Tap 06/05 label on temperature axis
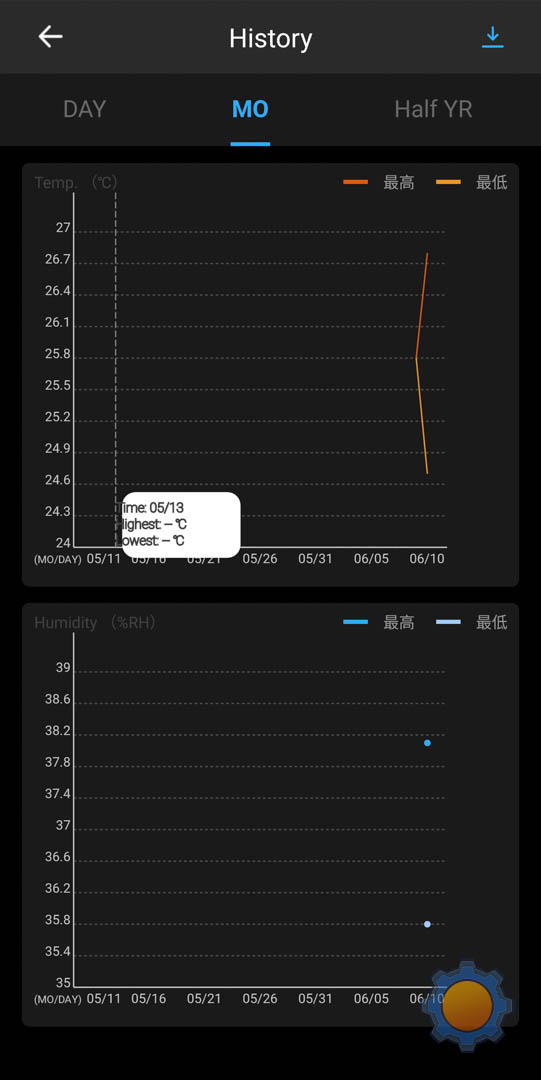The height and width of the screenshot is (1080, 541). (x=371, y=558)
